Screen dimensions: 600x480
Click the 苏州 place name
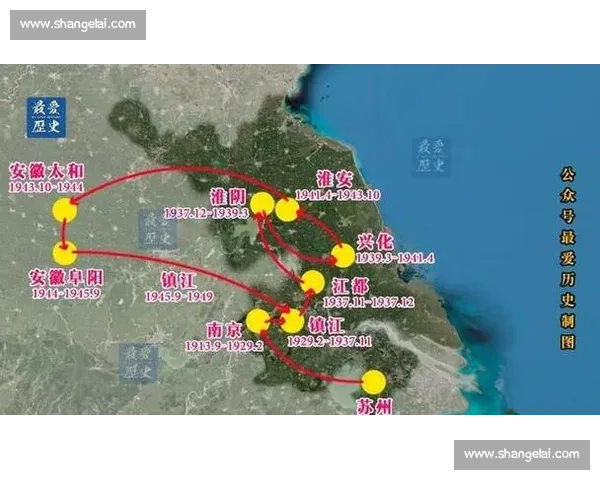tap(374, 407)
